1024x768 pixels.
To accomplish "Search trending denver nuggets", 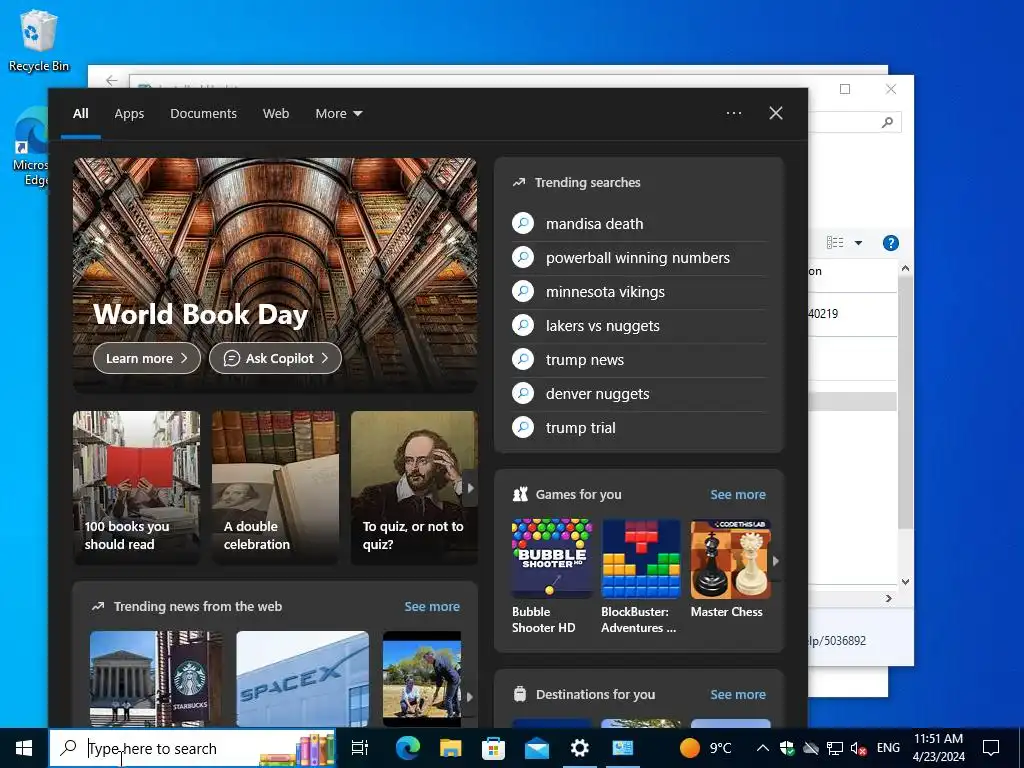I will click(x=639, y=394).
